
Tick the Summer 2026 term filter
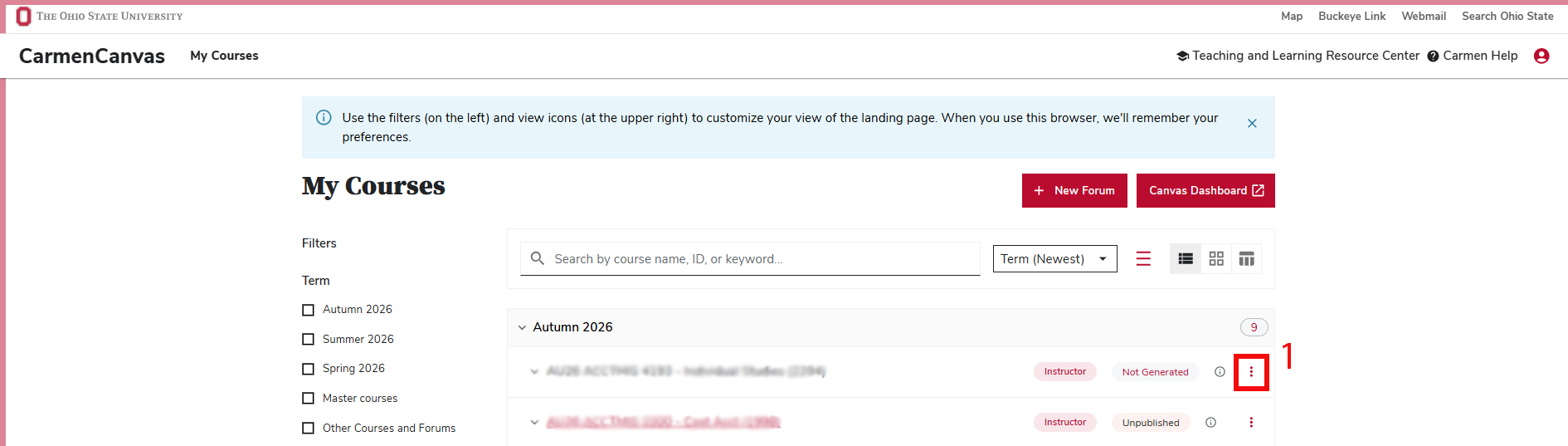click(308, 339)
